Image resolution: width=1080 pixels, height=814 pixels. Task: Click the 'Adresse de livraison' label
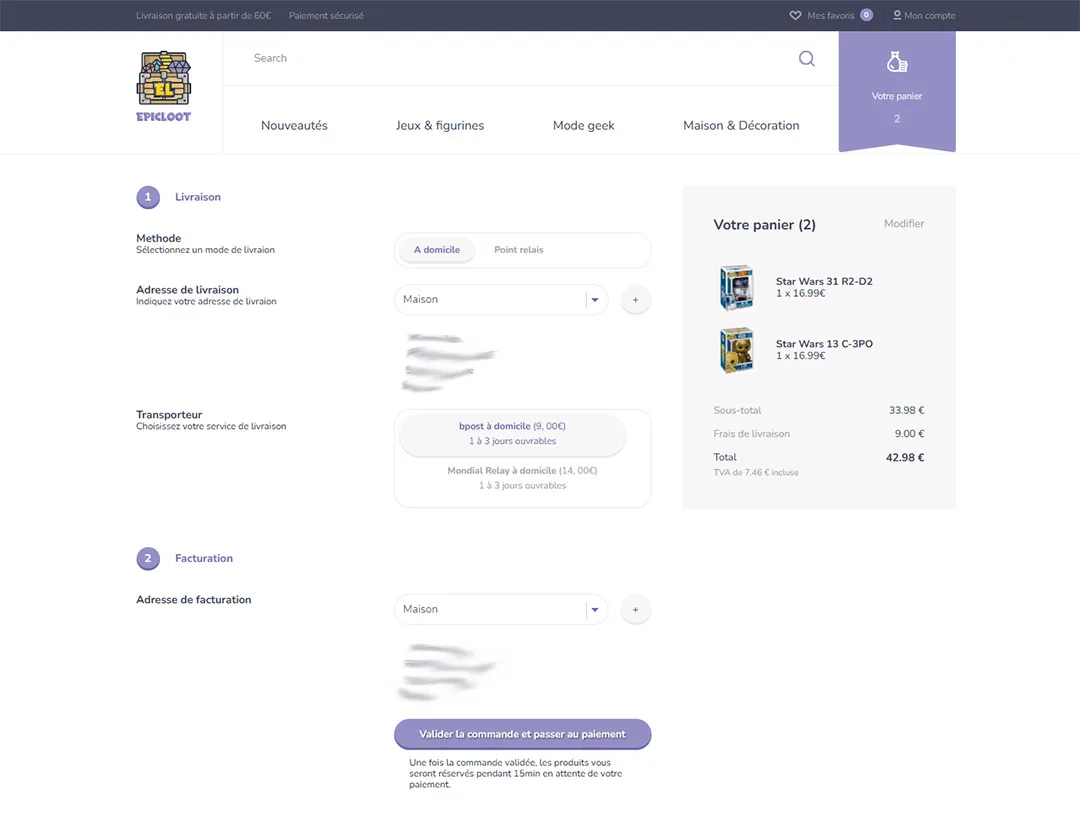(x=187, y=290)
